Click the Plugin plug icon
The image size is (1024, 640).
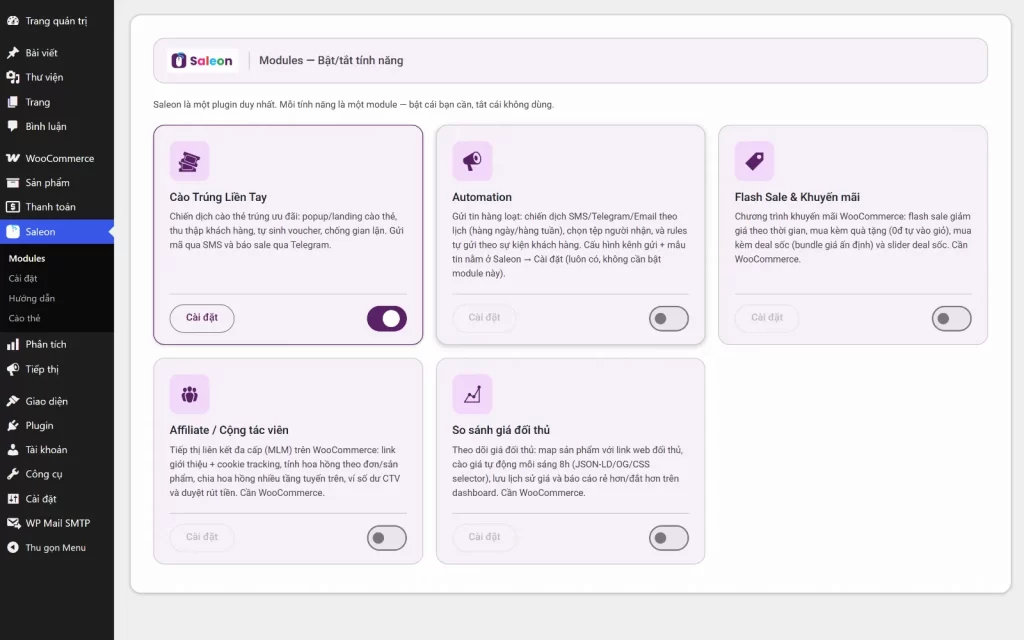(x=13, y=426)
